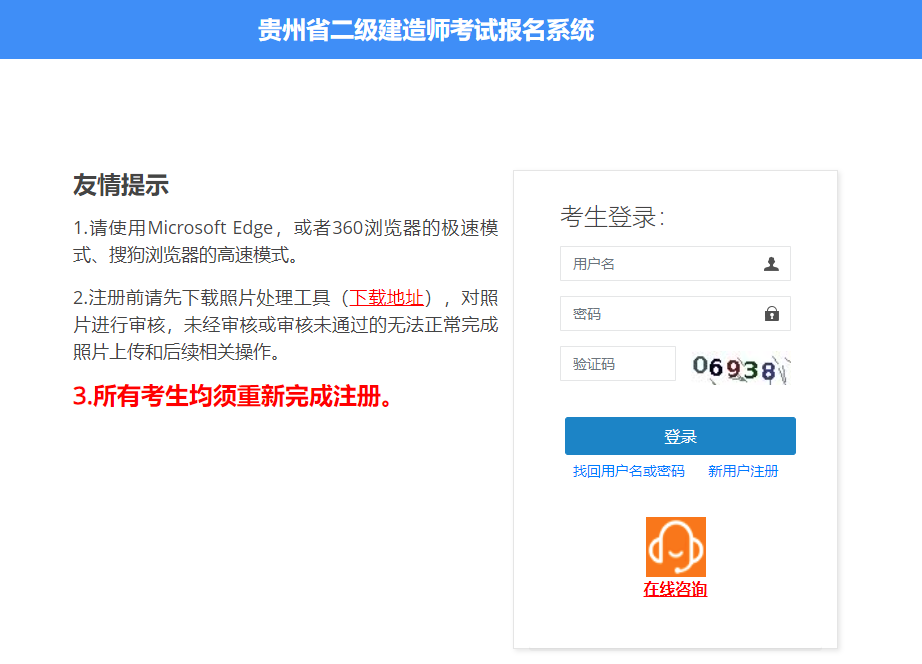Image resolution: width=922 pixels, height=664 pixels.
Task: Click the 用户名 input field
Action: coord(675,263)
